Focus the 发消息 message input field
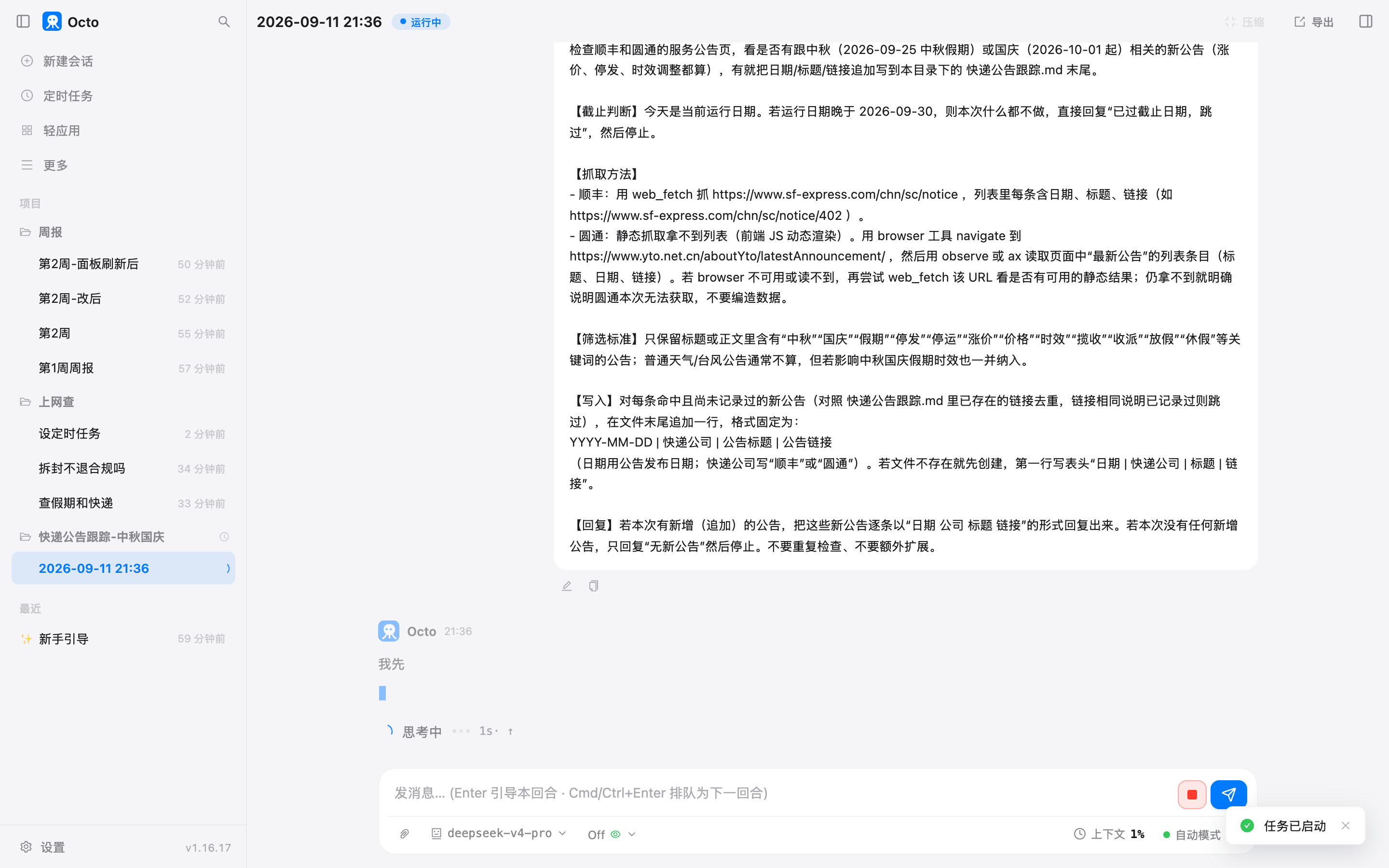Viewport: 1389px width, 868px height. point(781,793)
